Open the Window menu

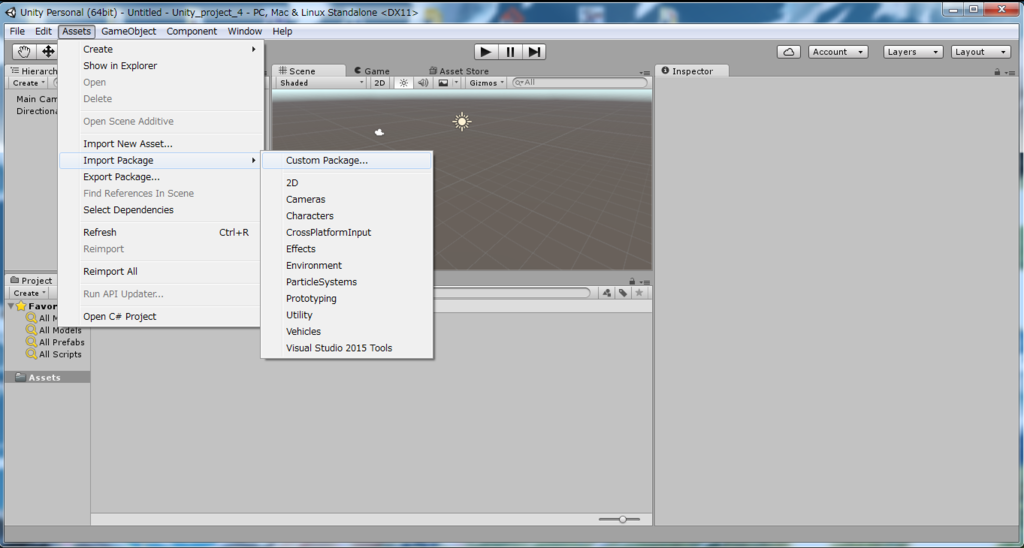click(245, 31)
